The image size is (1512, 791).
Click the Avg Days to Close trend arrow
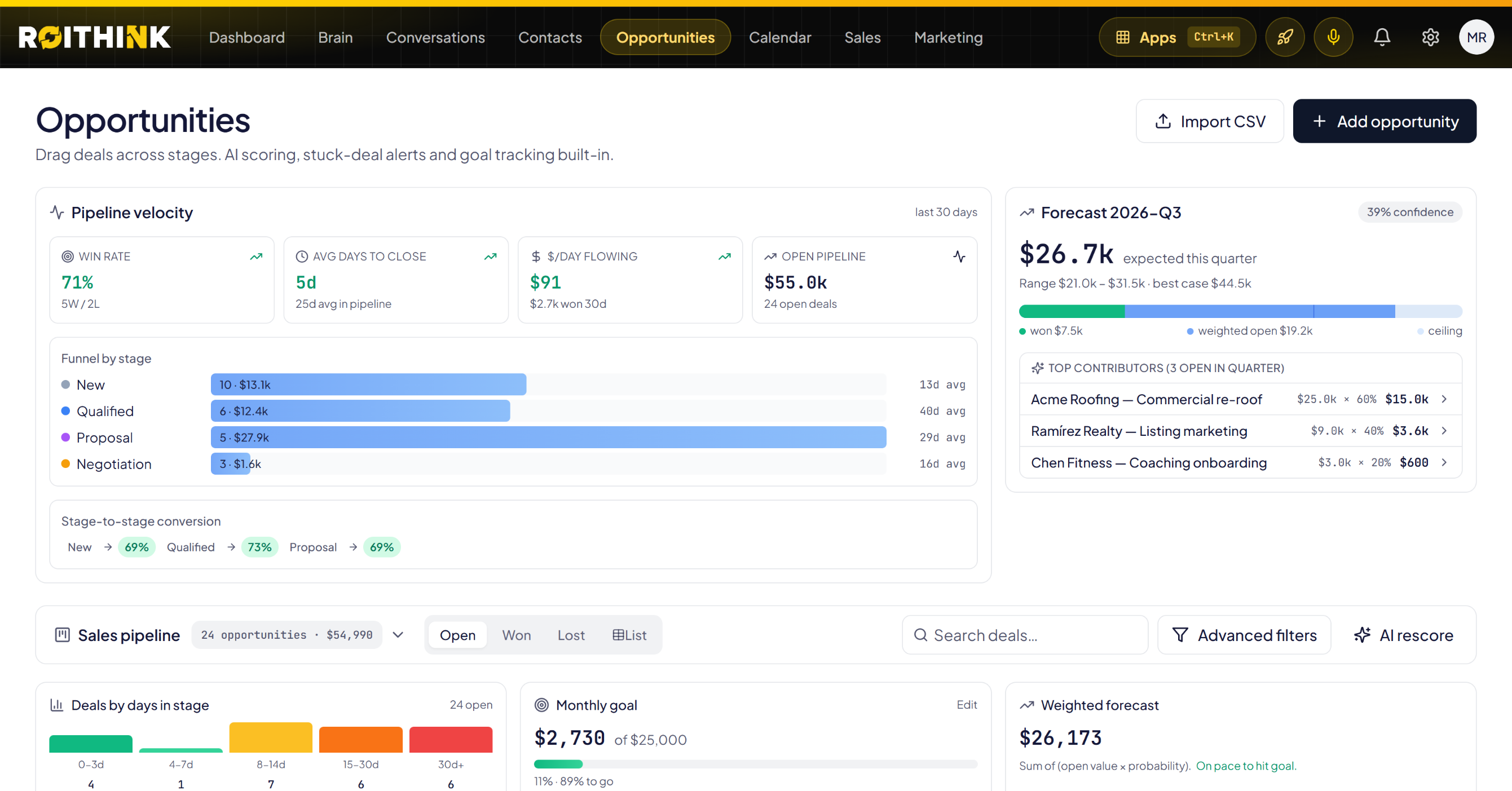[x=490, y=257]
